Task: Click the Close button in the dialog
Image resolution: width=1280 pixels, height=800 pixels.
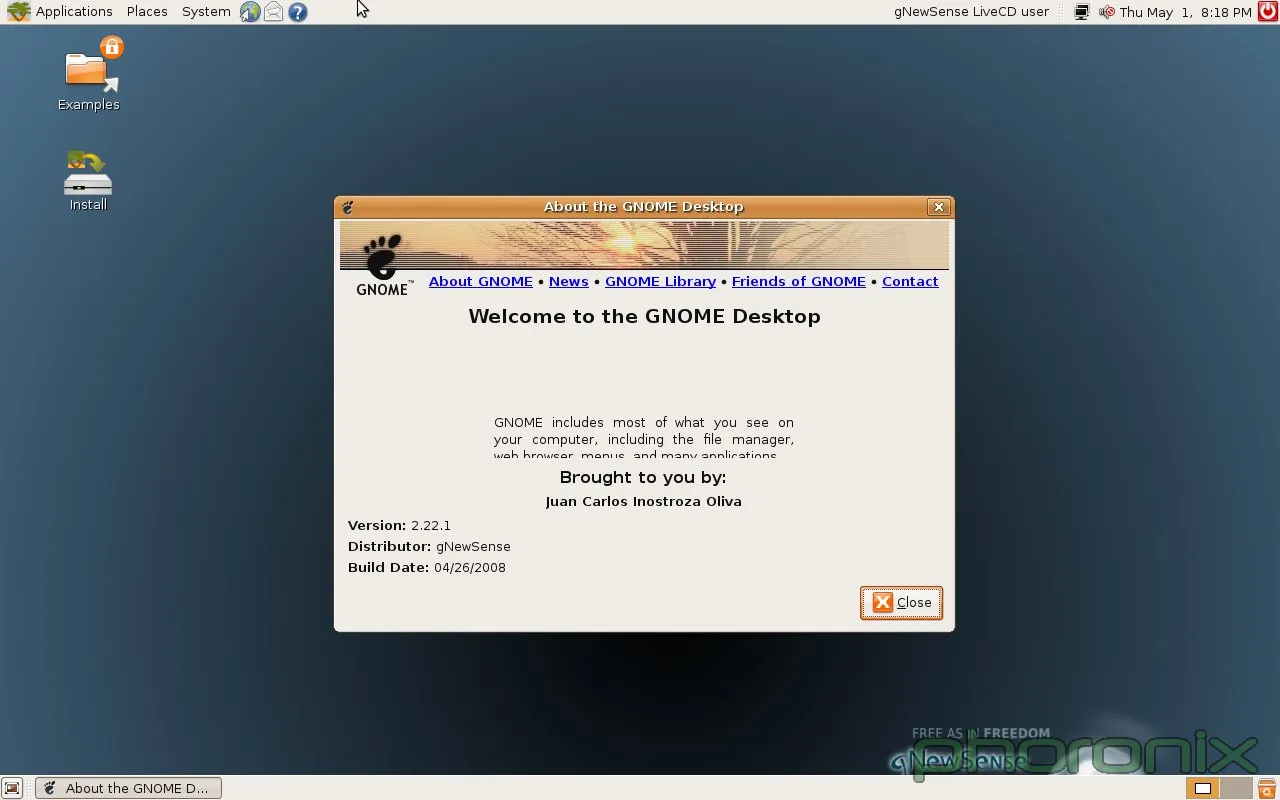Action: pyautogui.click(x=901, y=603)
